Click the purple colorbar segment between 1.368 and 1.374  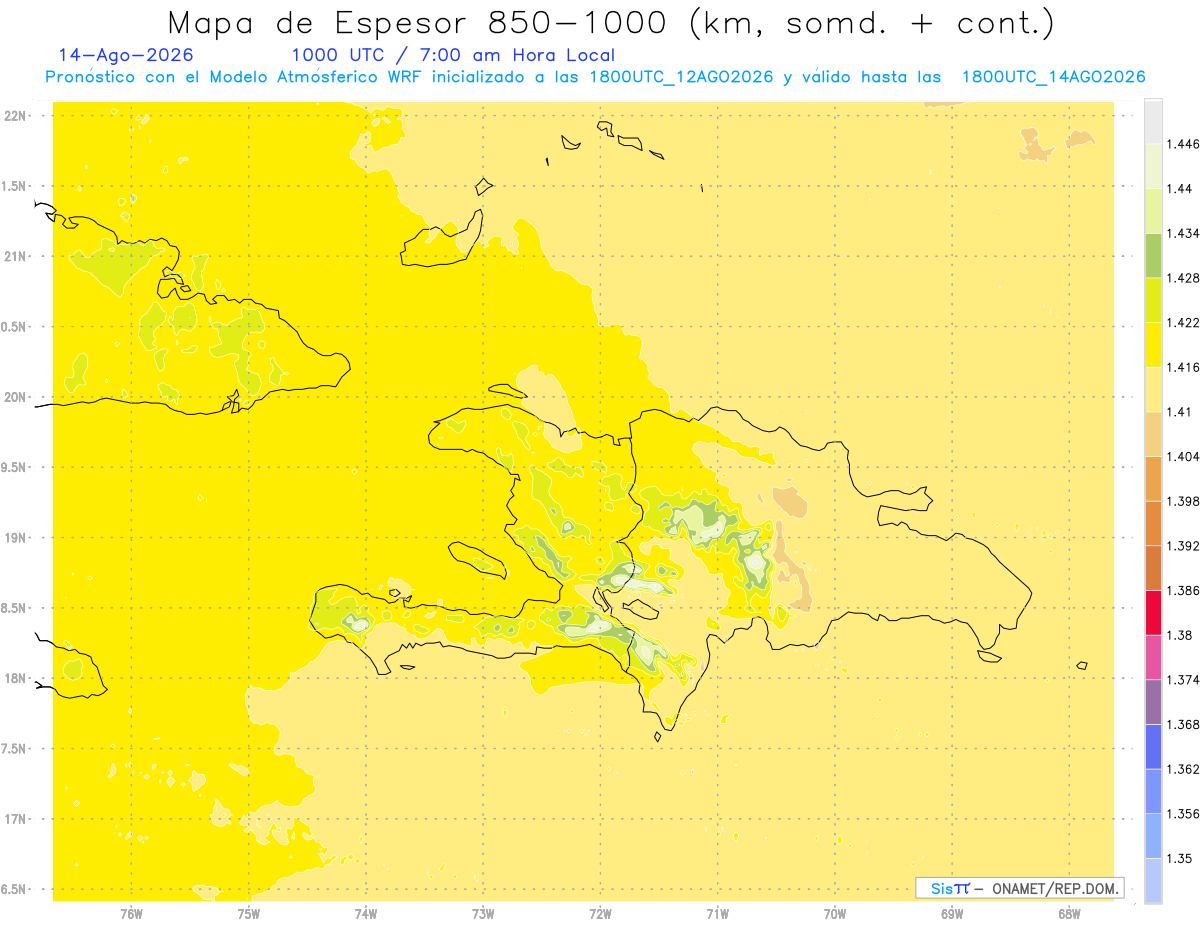pos(1153,702)
